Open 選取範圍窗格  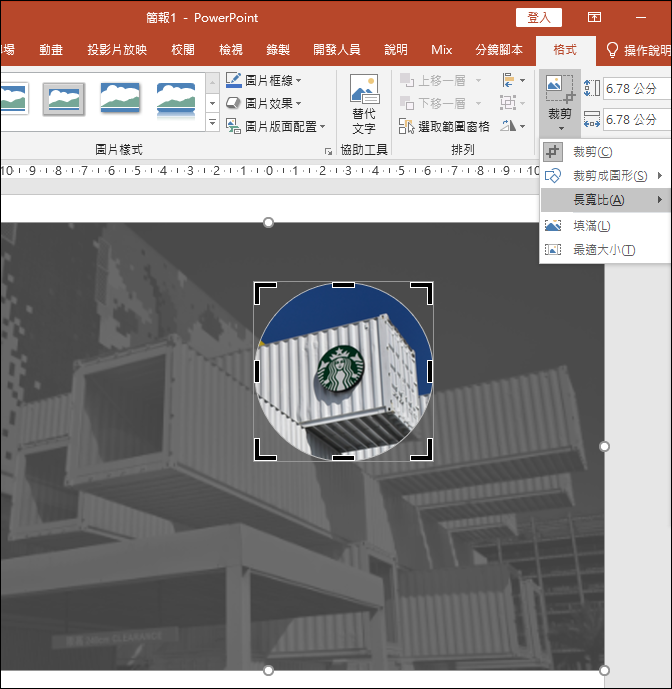pyautogui.click(x=444, y=127)
